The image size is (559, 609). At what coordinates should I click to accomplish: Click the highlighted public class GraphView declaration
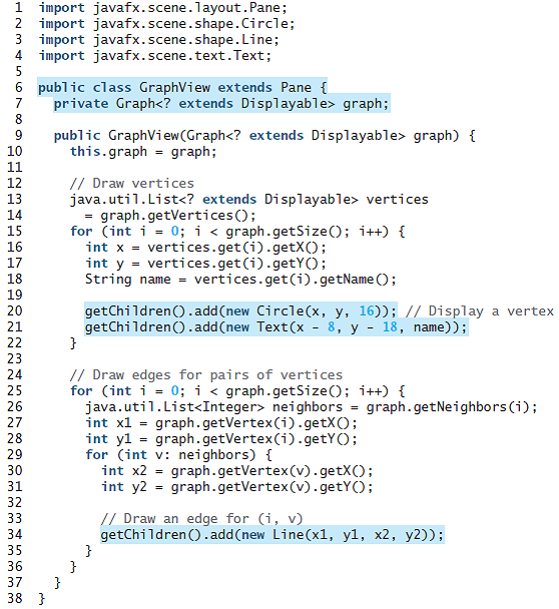point(183,87)
